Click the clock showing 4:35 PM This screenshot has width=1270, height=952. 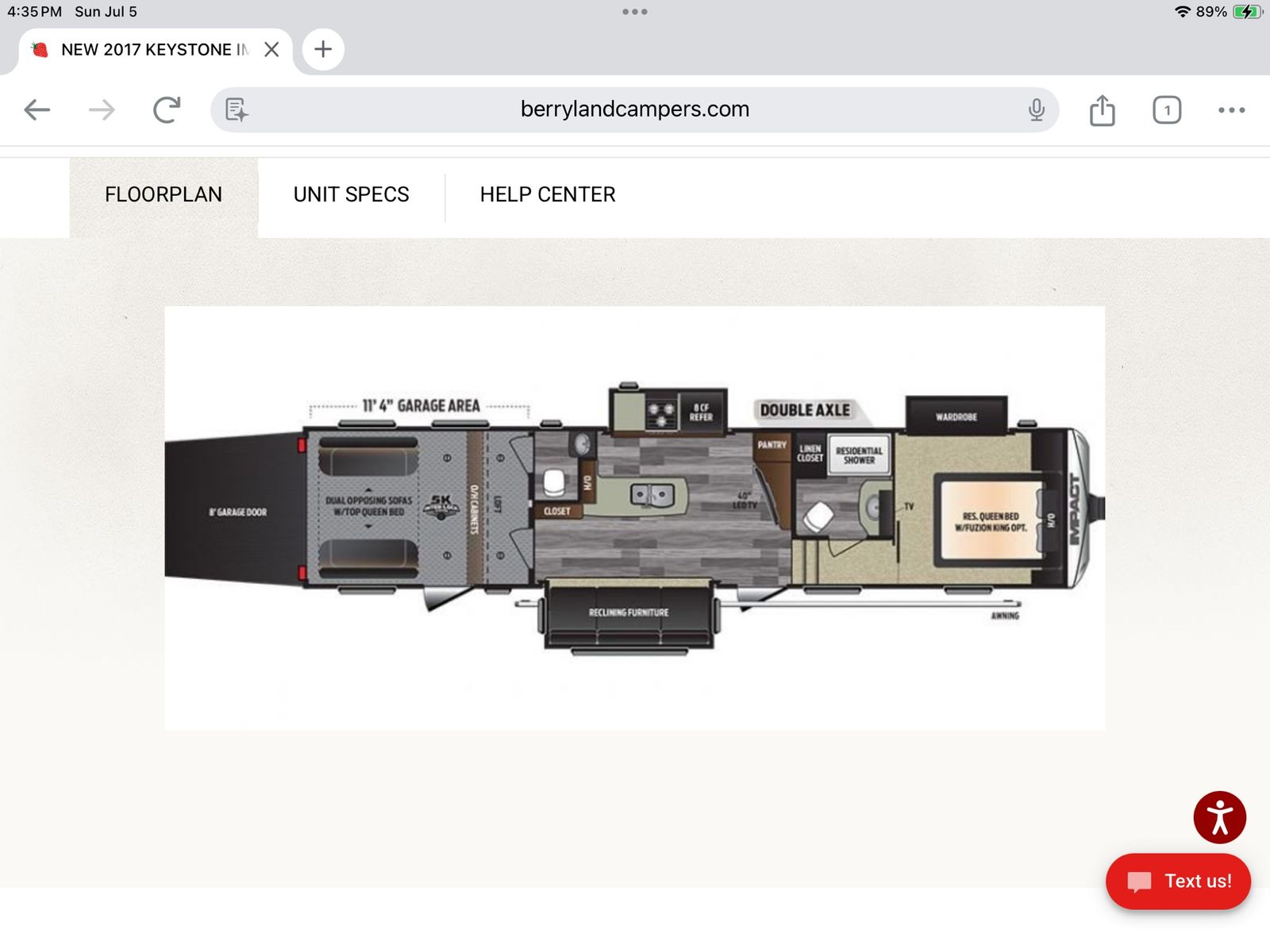(34, 11)
